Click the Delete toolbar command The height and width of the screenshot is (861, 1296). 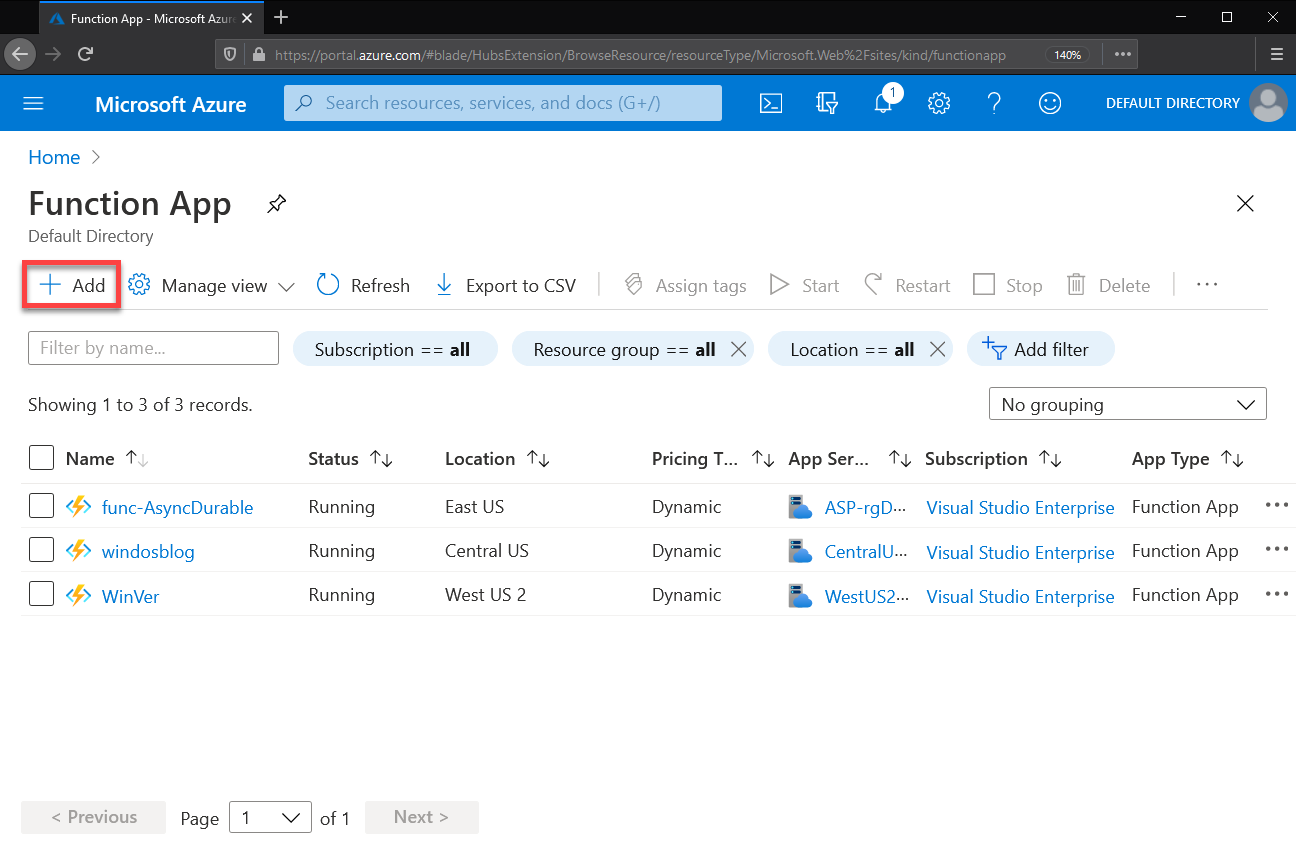[1109, 285]
